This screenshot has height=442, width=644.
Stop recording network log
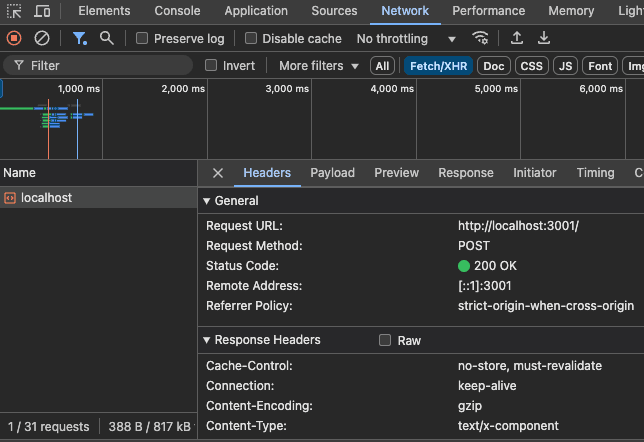(x=14, y=38)
